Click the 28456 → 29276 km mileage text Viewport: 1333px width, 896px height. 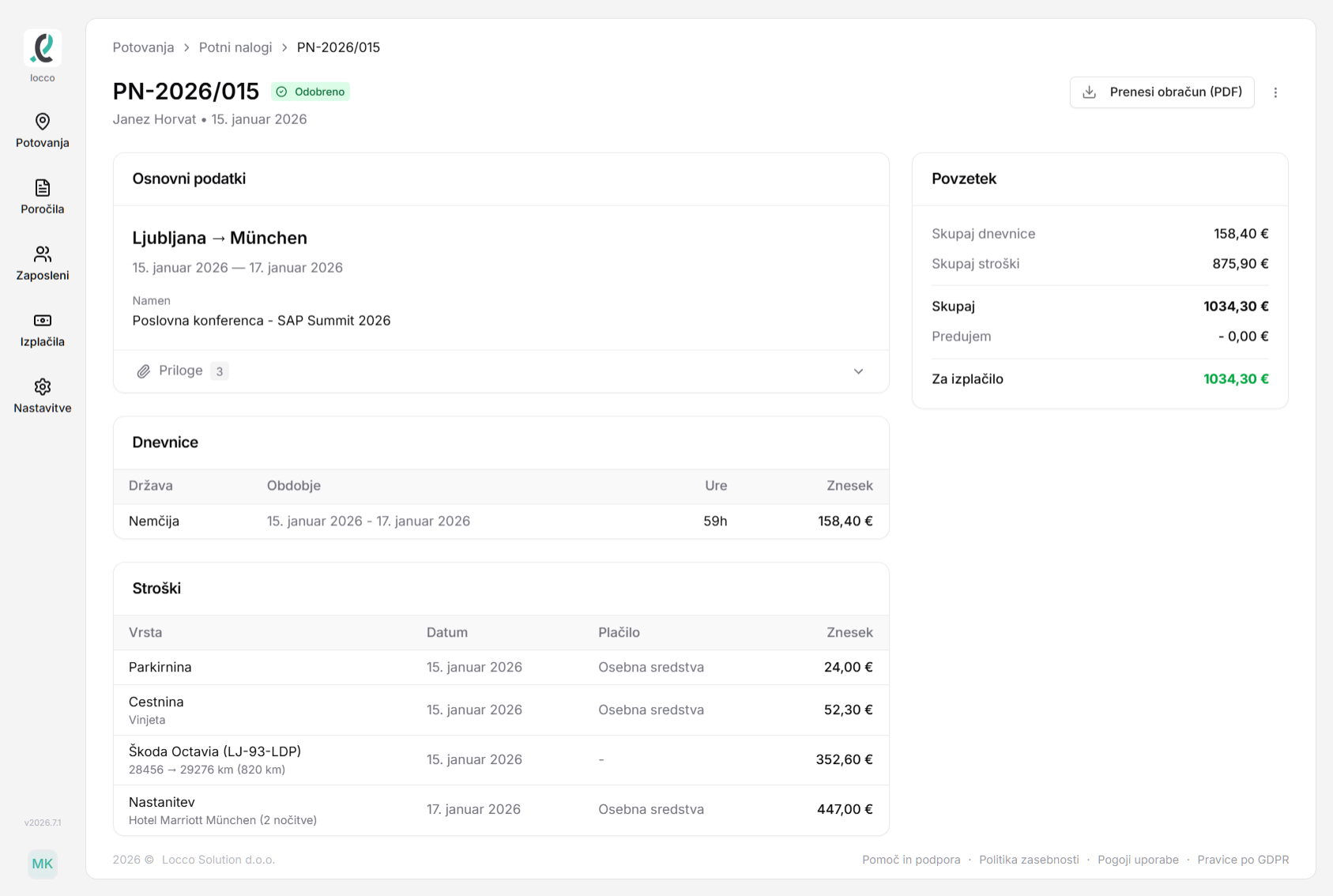coord(207,770)
